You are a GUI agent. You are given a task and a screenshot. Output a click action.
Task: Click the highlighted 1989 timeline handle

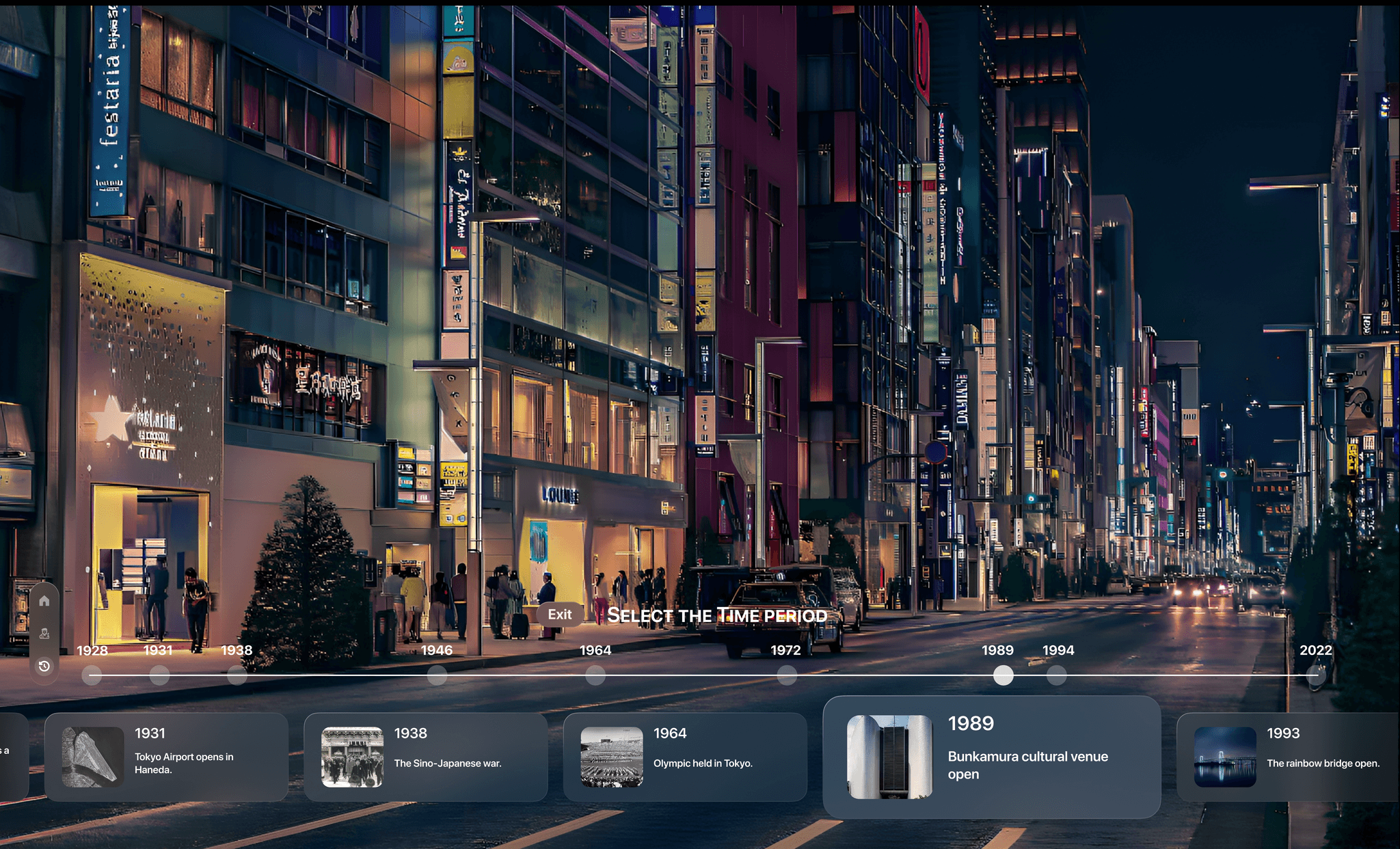pos(1003,675)
